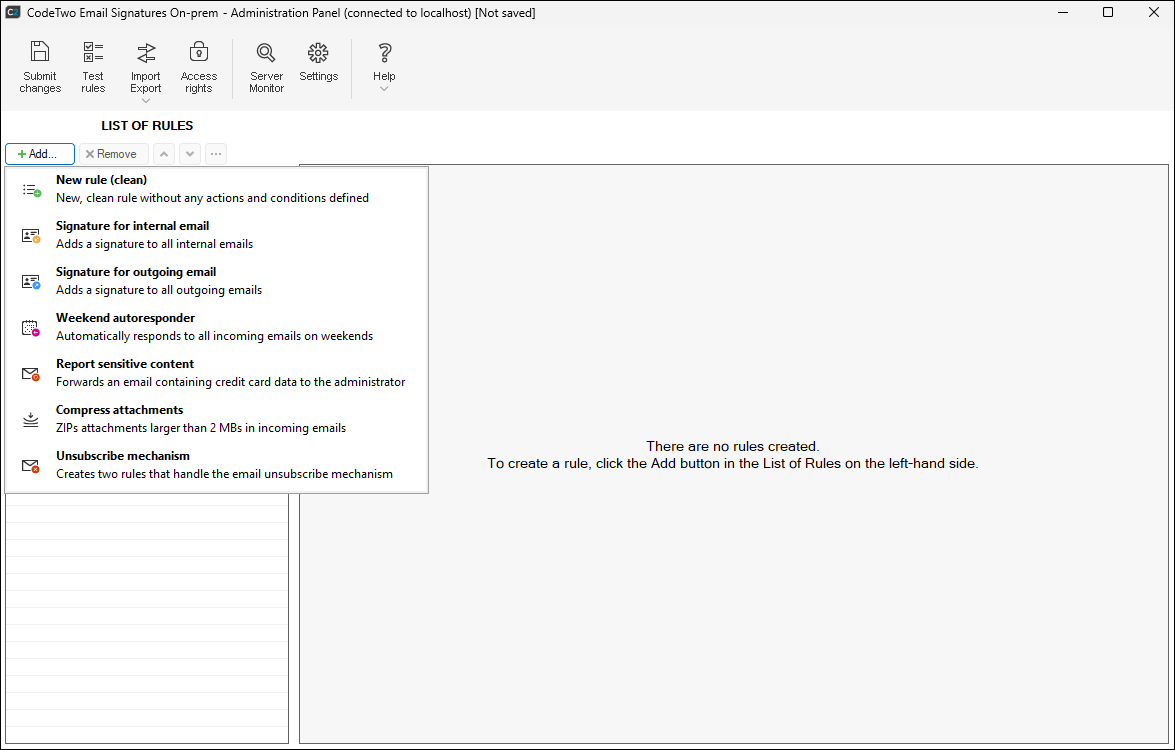
Task: Select Signature for internal email
Action: pyautogui.click(x=132, y=226)
